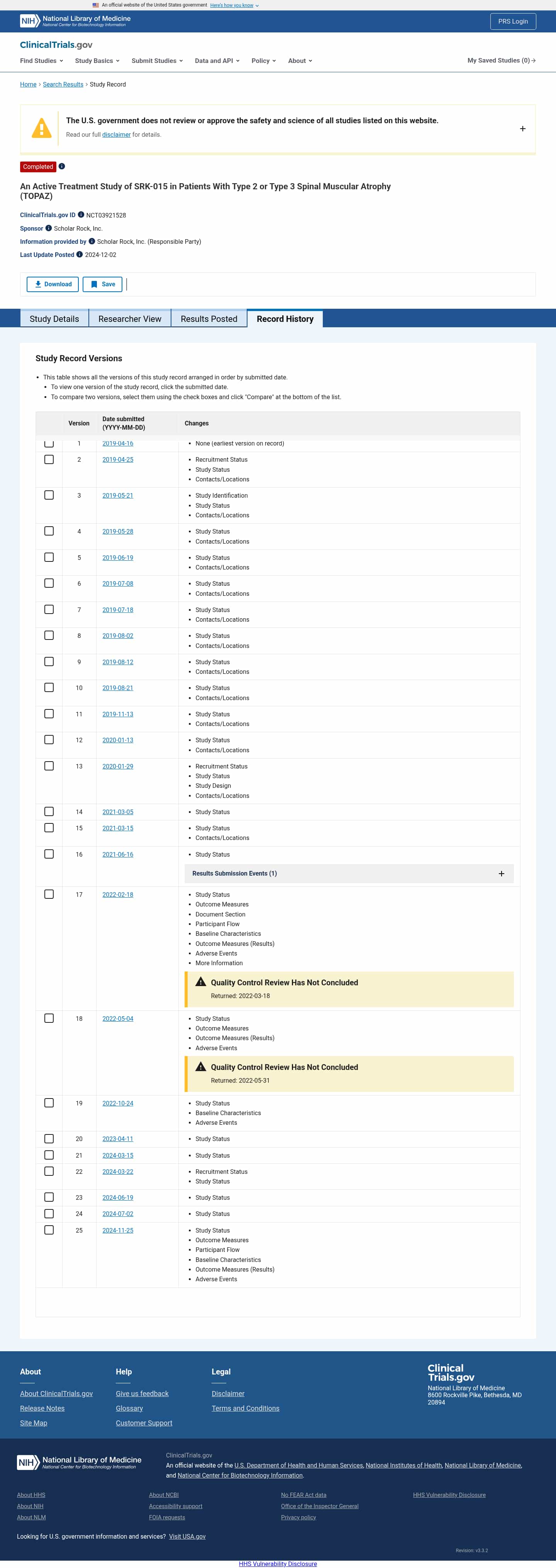Click info icon for Last Update Posted
This screenshot has height=1568, width=556.
click(79, 254)
